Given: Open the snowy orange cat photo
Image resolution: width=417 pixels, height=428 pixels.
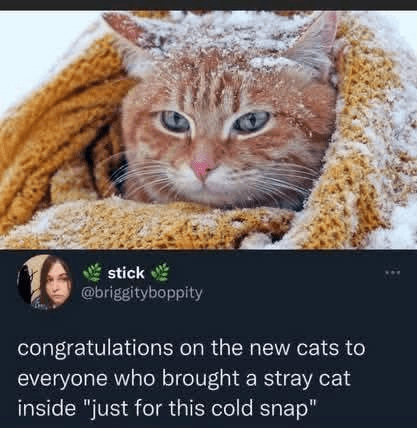Looking at the screenshot, I should (x=208, y=130).
